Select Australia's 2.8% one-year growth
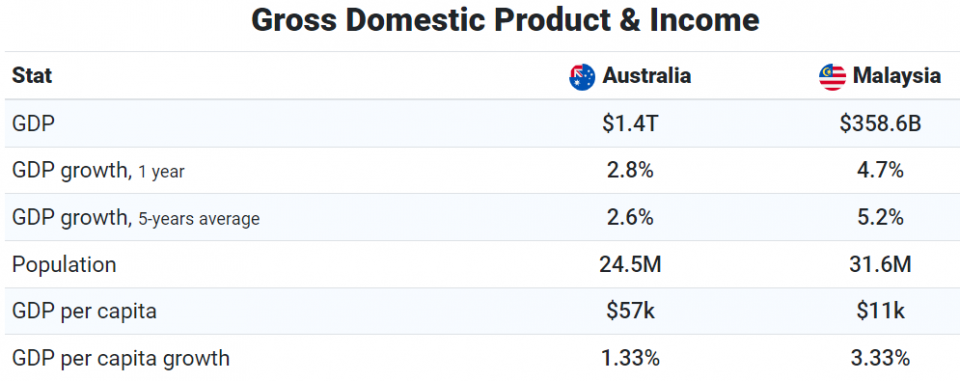The height and width of the screenshot is (381, 960). tap(630, 171)
